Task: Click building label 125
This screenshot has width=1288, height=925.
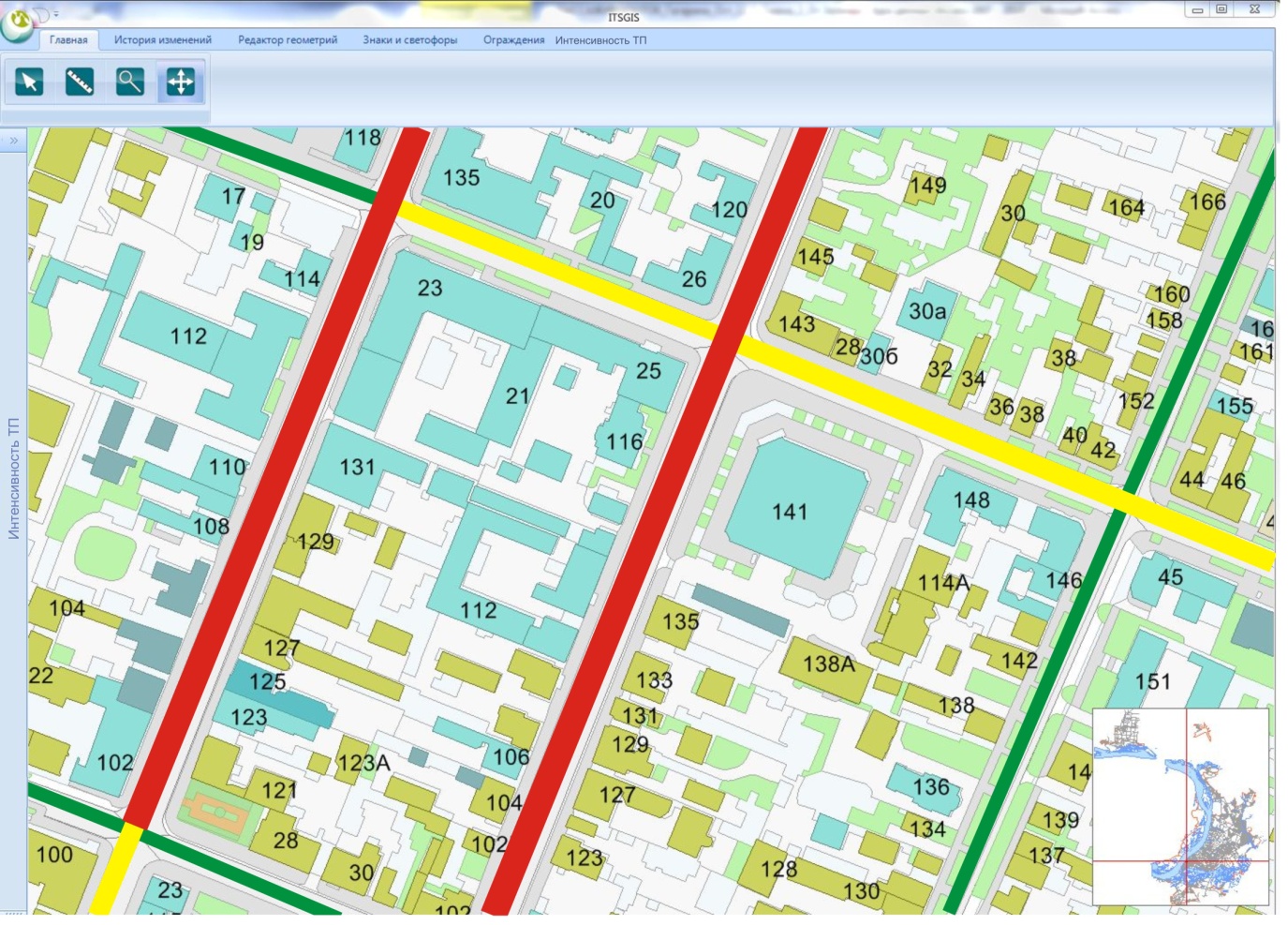Action: 267,681
